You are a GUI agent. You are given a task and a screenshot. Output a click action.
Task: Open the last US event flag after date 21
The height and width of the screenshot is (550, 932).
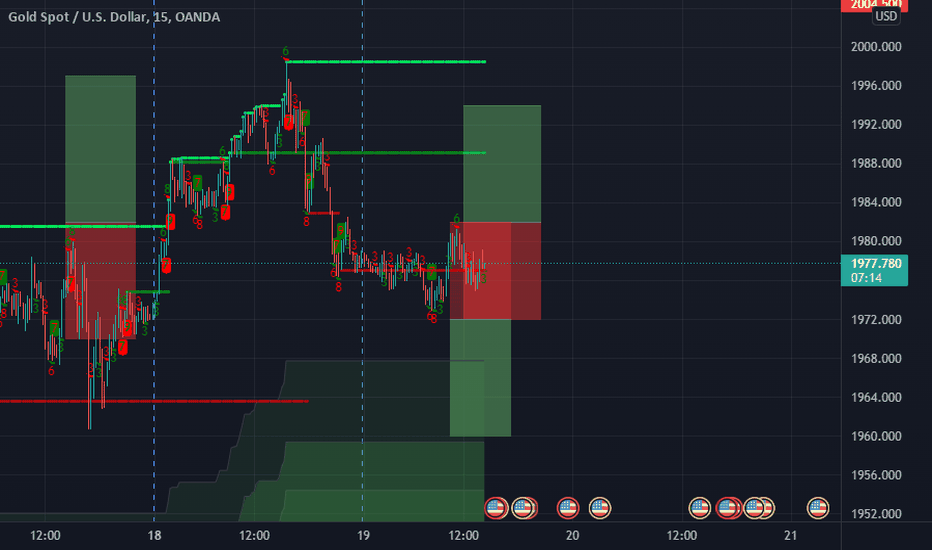coord(818,508)
